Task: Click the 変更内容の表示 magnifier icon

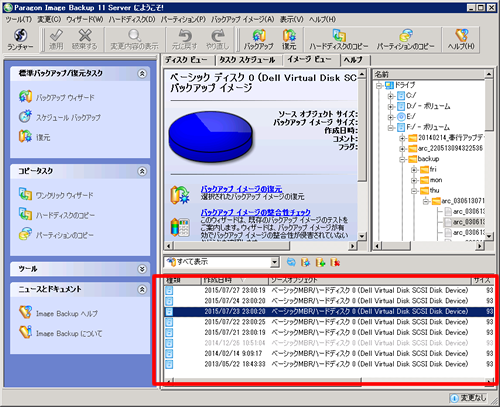Action: click(134, 39)
